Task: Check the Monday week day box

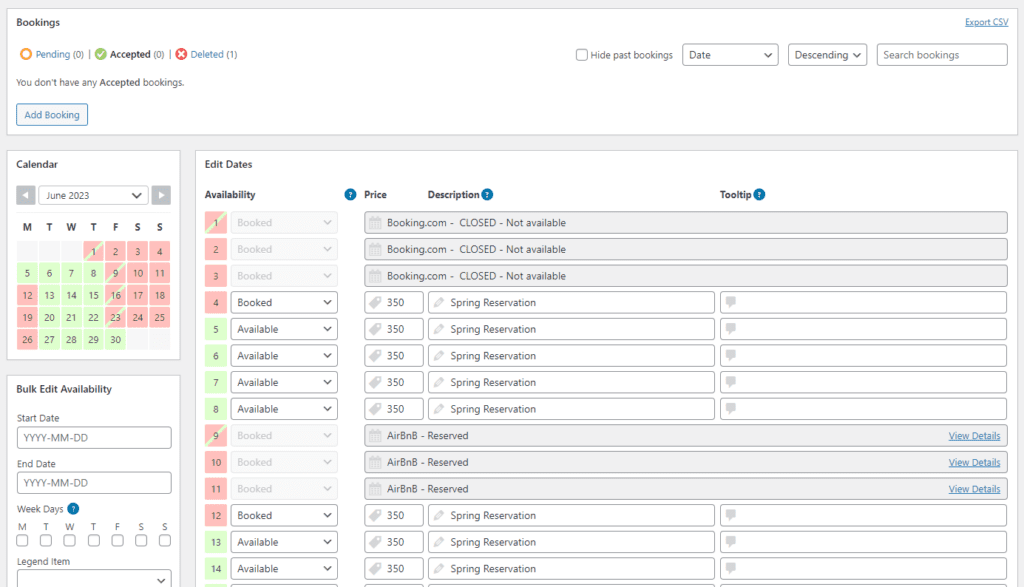Action: [22, 541]
